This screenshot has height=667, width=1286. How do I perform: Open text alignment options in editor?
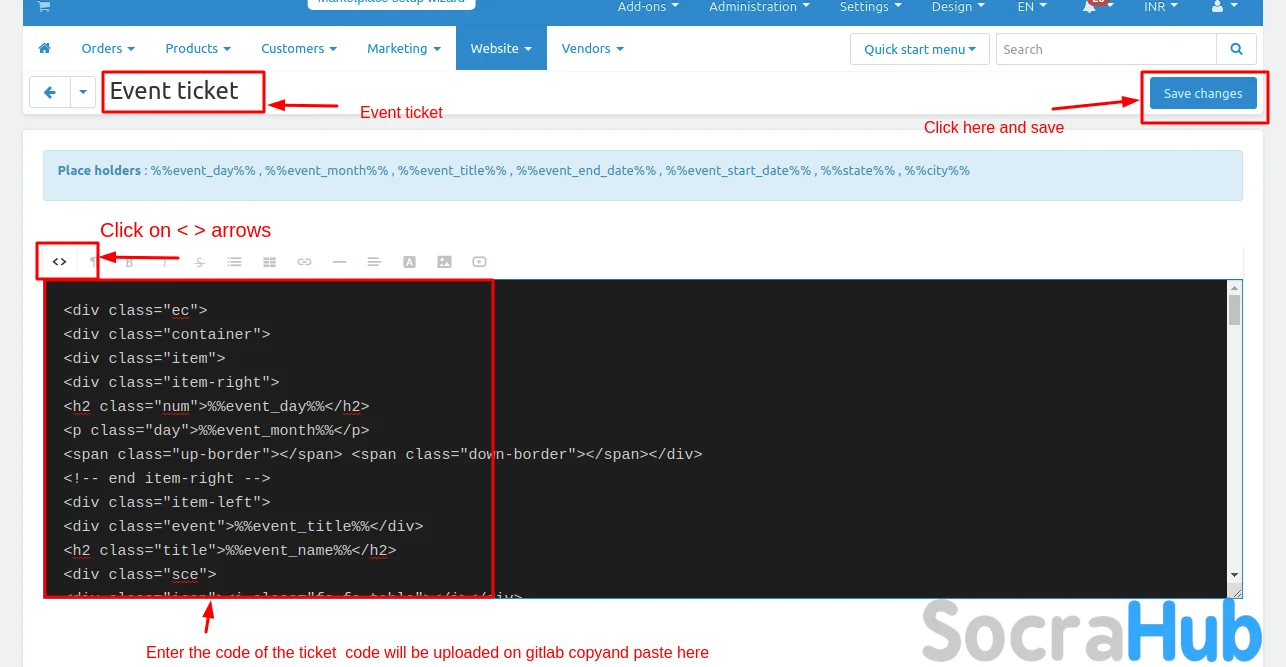coord(374,262)
